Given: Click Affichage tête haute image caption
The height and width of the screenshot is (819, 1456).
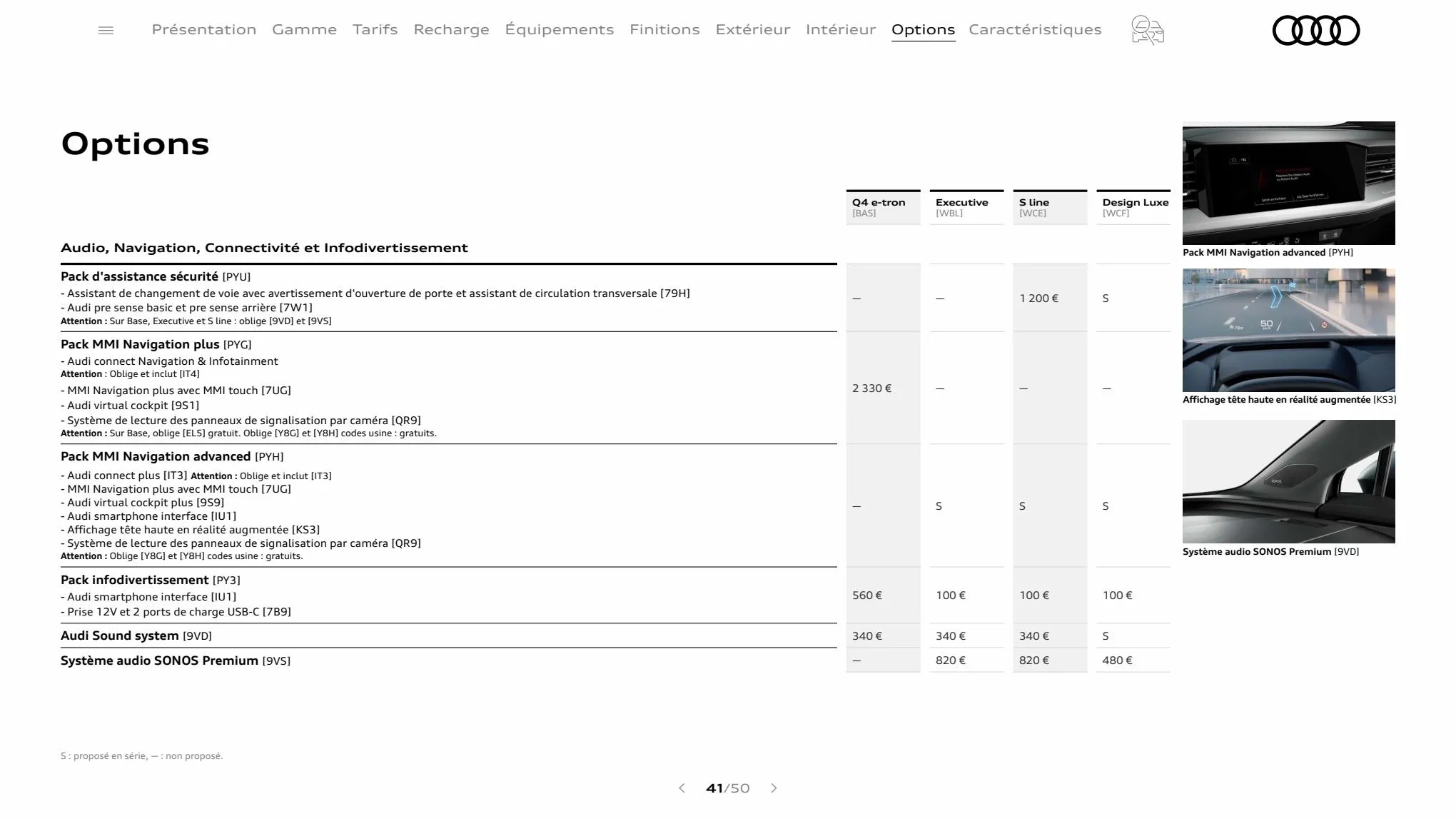Looking at the screenshot, I should (1289, 399).
